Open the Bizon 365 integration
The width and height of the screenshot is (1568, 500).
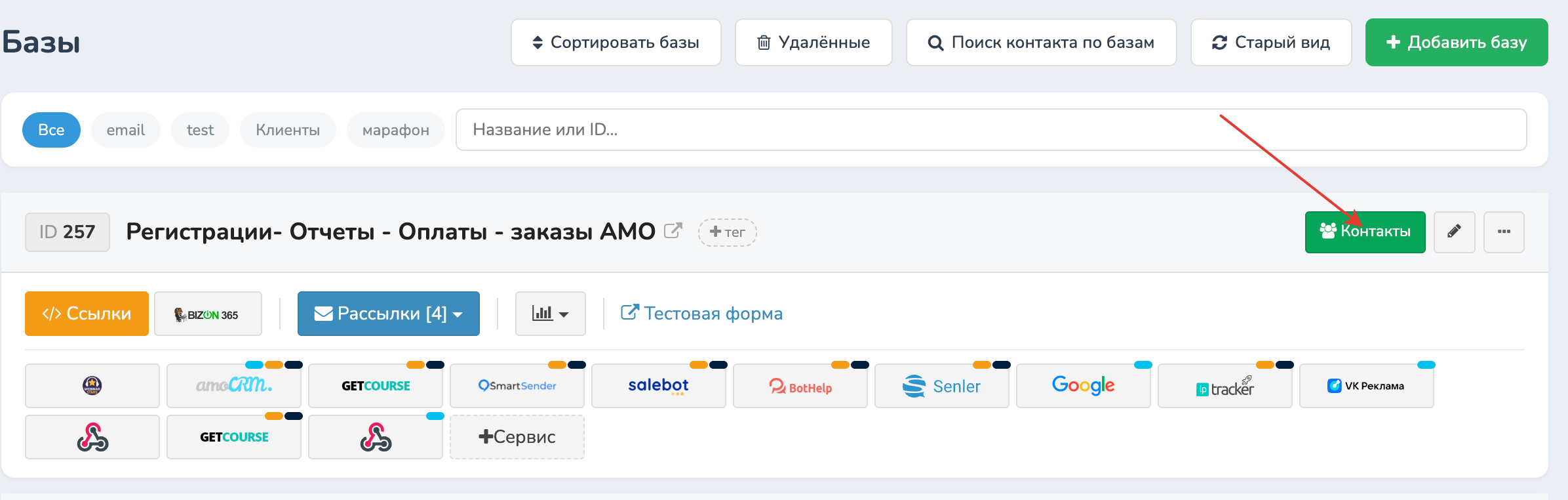tap(208, 314)
